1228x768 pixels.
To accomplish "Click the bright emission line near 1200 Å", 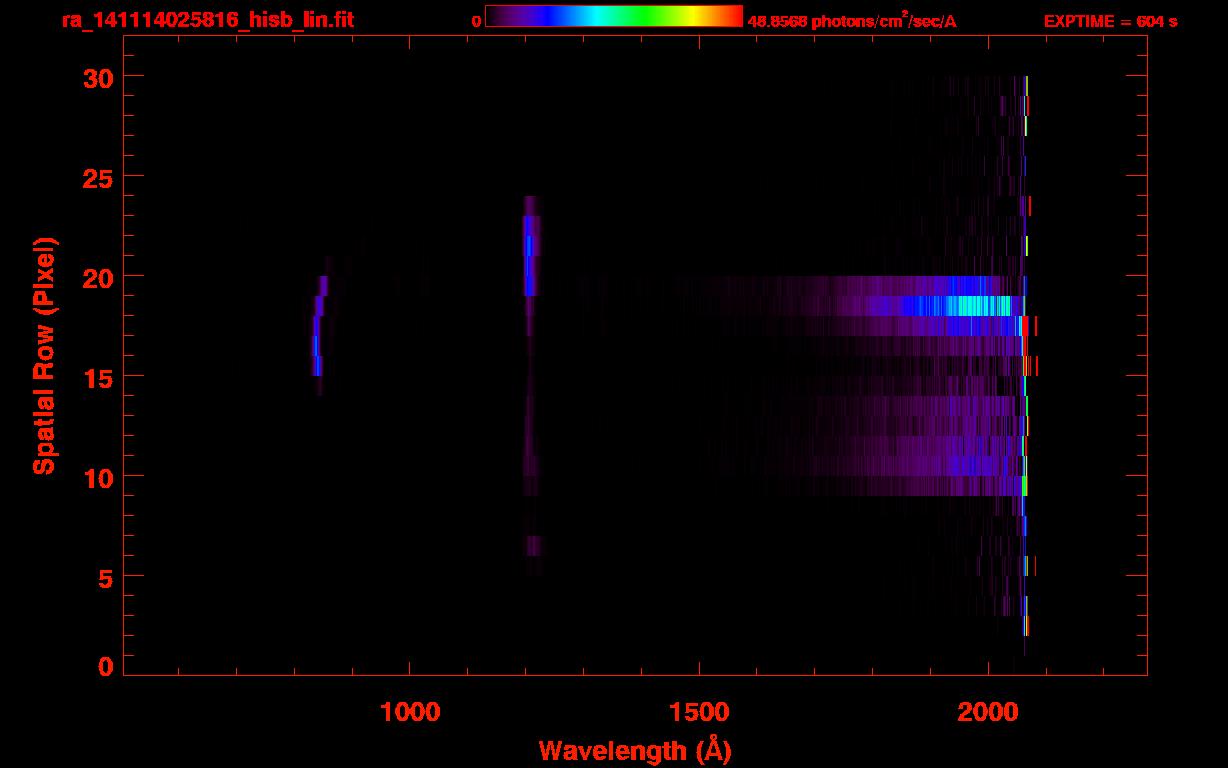I will (530, 246).
